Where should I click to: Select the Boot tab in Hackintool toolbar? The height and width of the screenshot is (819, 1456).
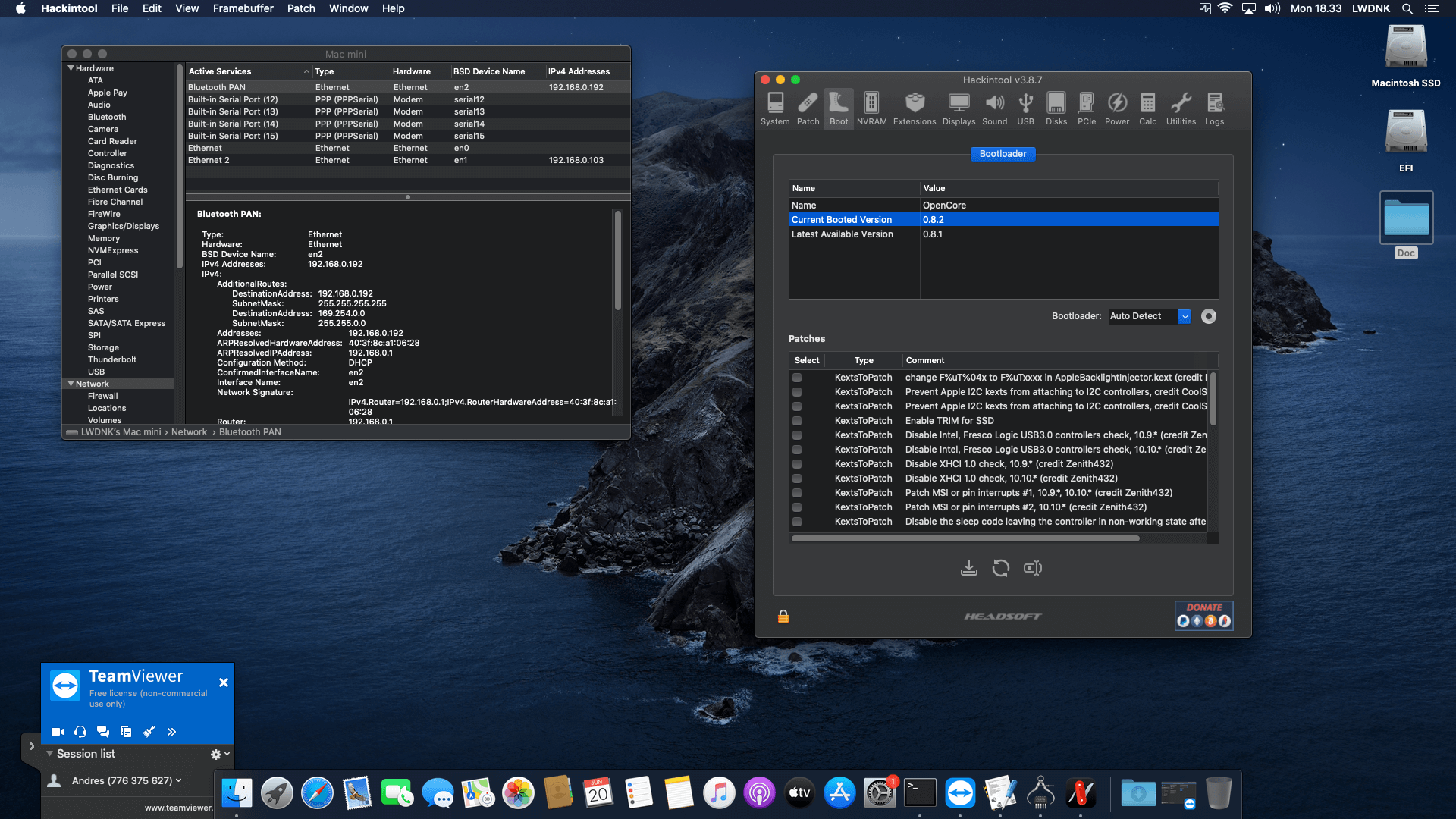(x=839, y=108)
